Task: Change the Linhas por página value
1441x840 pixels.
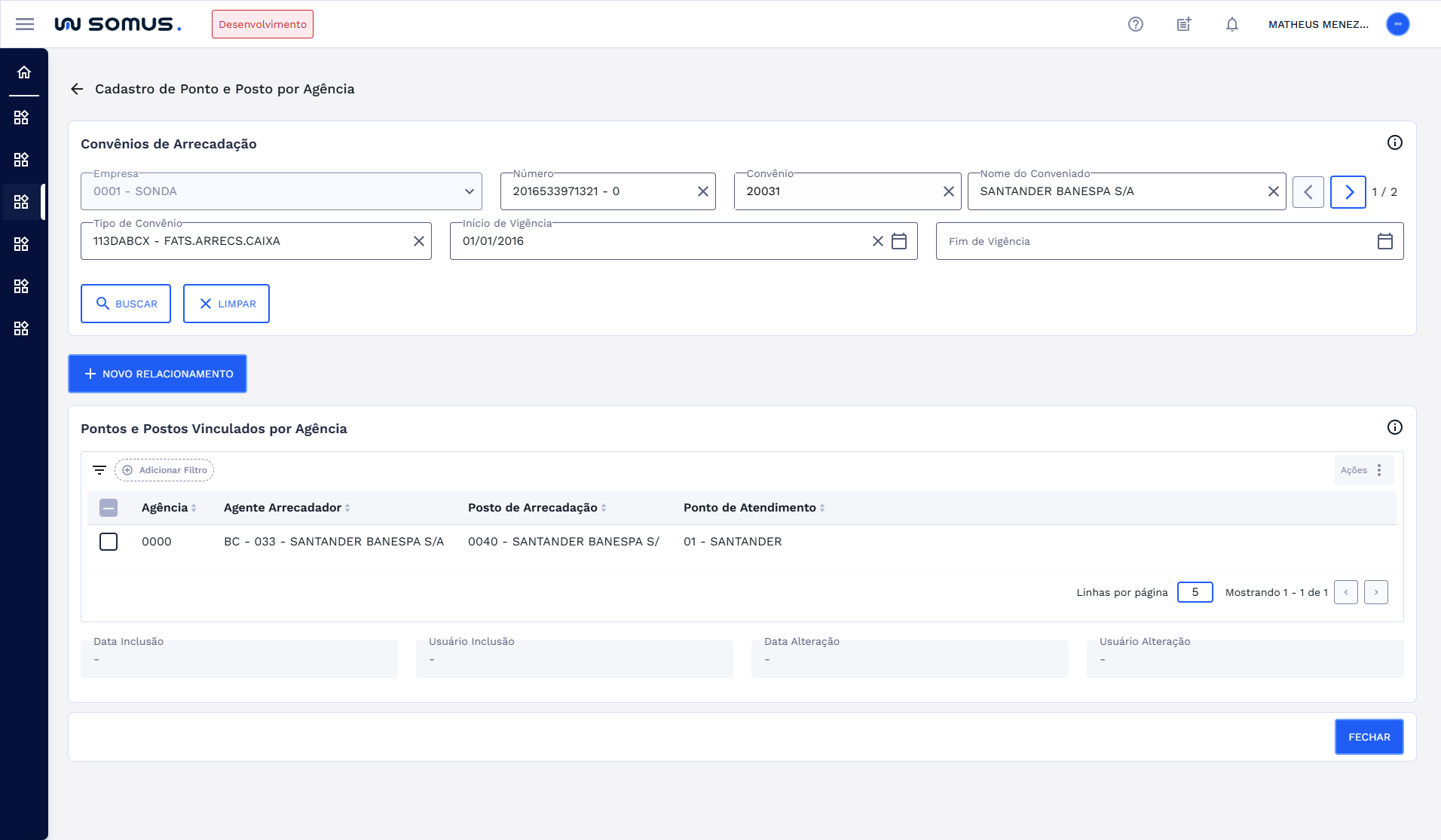Action: [x=1195, y=592]
